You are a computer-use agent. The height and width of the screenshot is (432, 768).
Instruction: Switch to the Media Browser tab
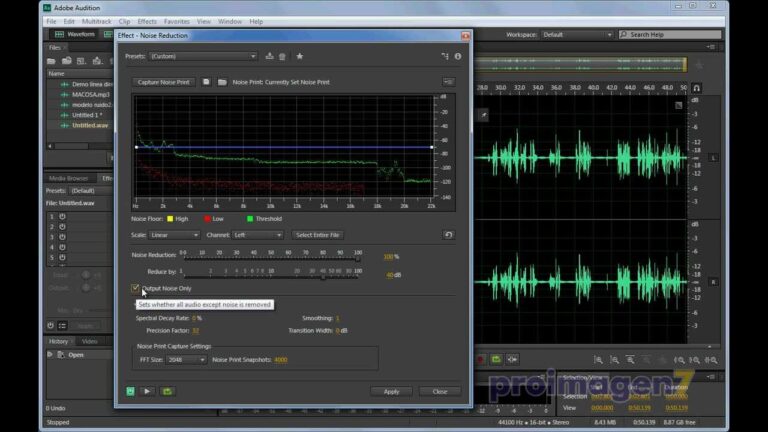pos(69,178)
